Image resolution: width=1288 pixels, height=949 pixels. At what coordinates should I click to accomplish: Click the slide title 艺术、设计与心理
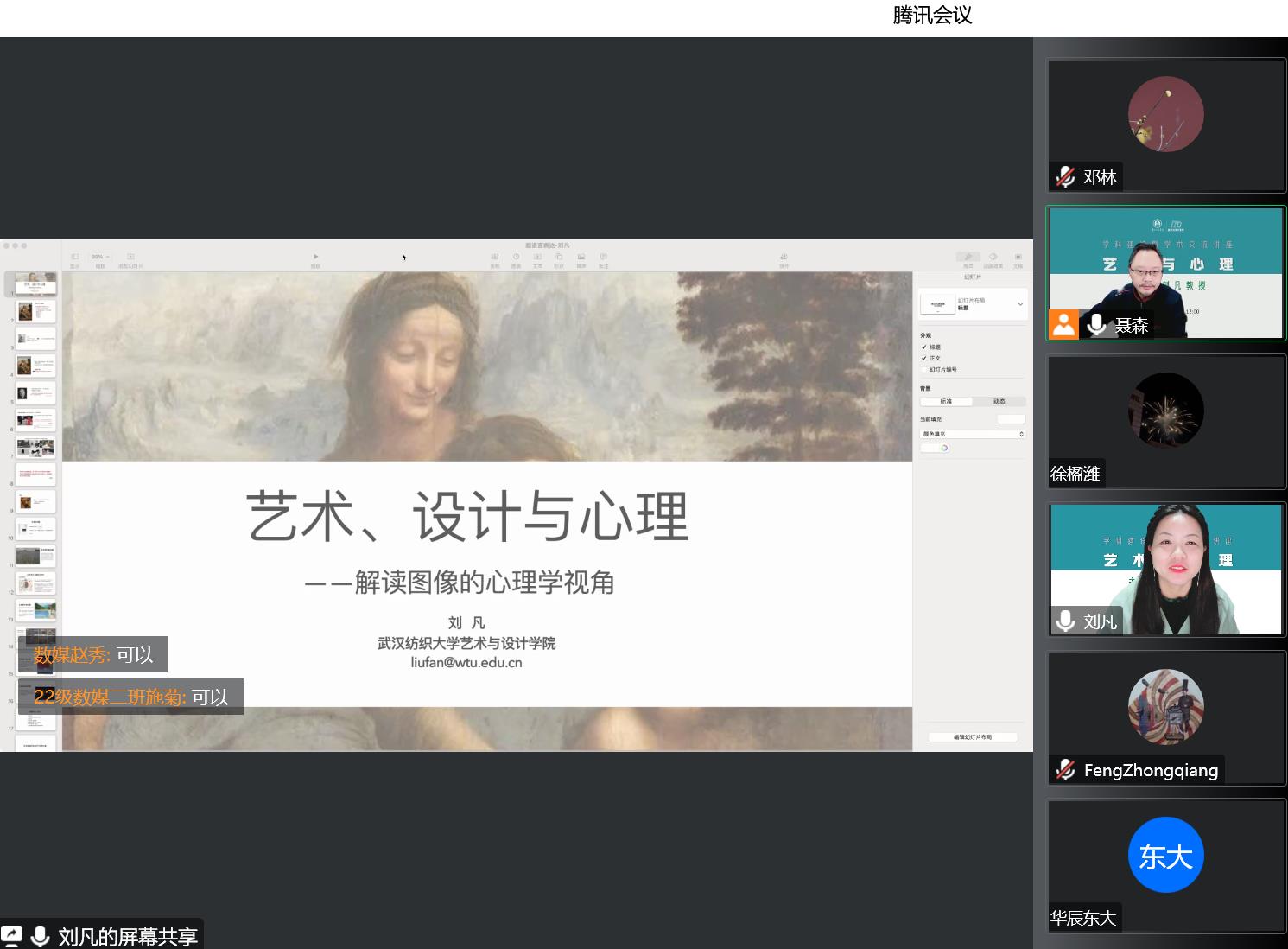coord(467,516)
